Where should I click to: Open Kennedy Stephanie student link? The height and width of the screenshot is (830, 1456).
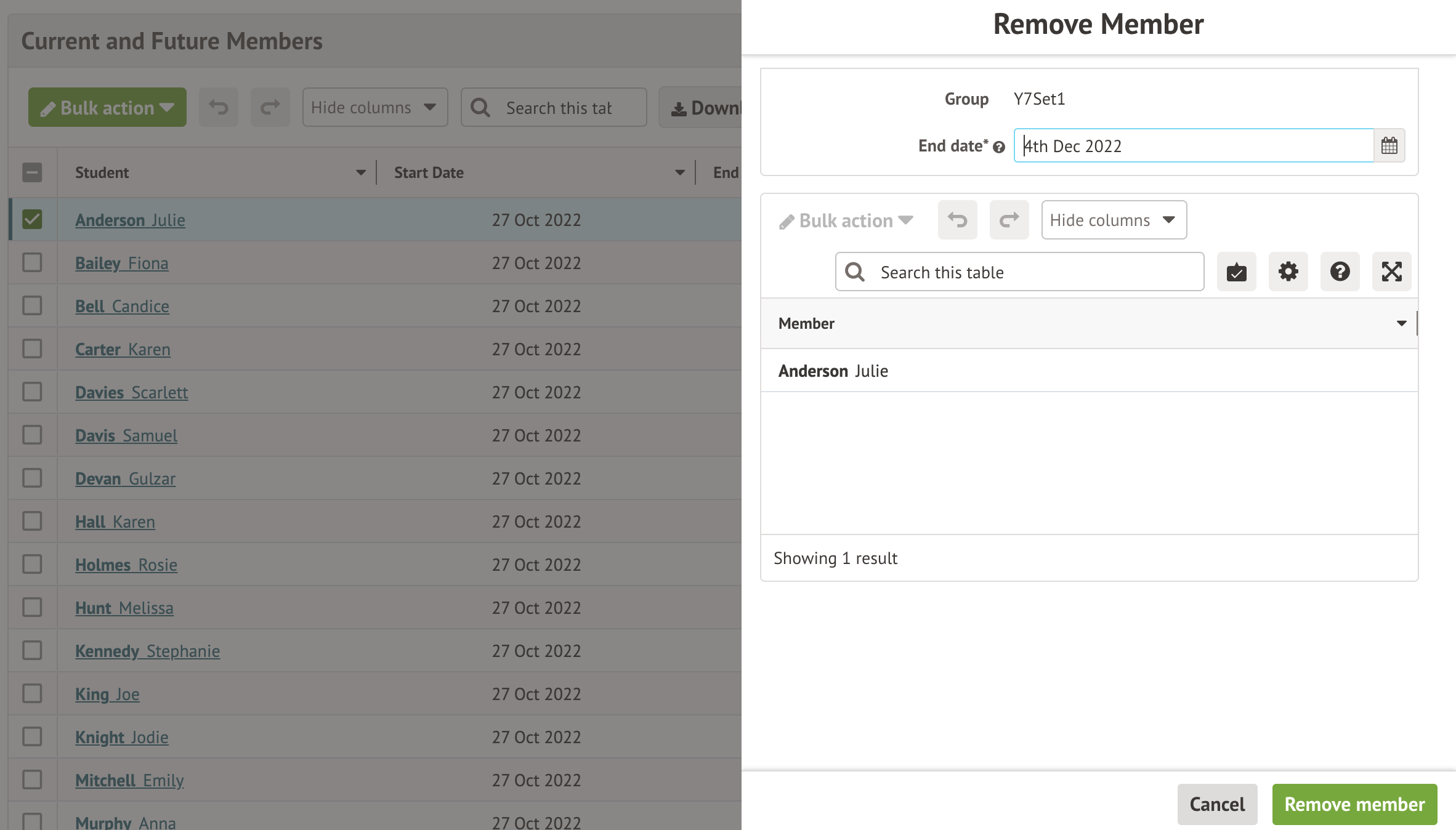tap(147, 651)
